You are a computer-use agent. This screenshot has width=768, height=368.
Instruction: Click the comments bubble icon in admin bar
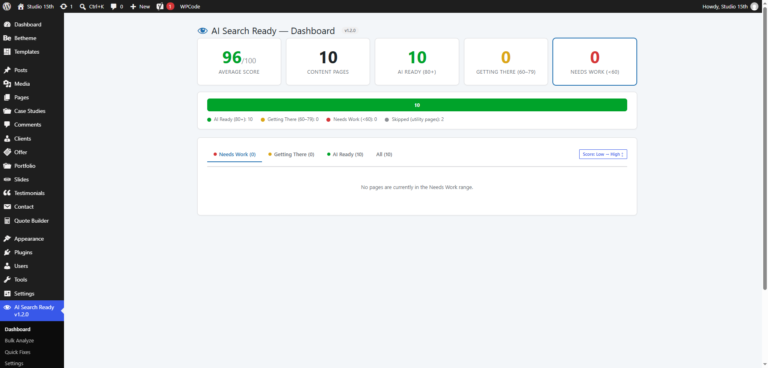click(x=114, y=6)
